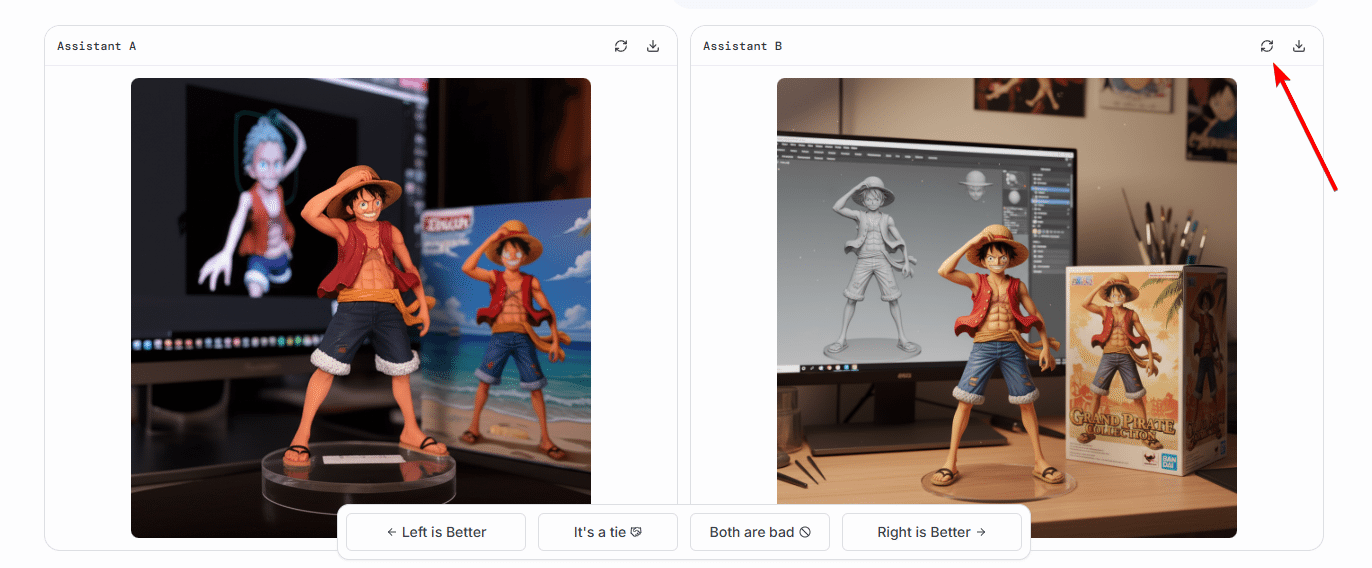1372x568 pixels.
Task: Vote Both are bad
Action: pyautogui.click(x=760, y=532)
